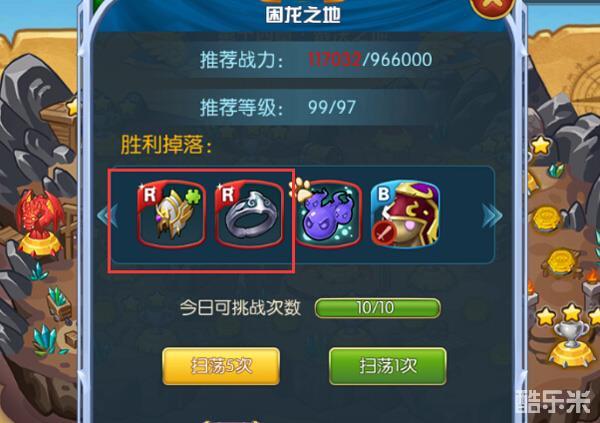Image resolution: width=600 pixels, height=423 pixels.
Task: Click the blue crystal cluster on left map
Action: [x=45, y=340]
